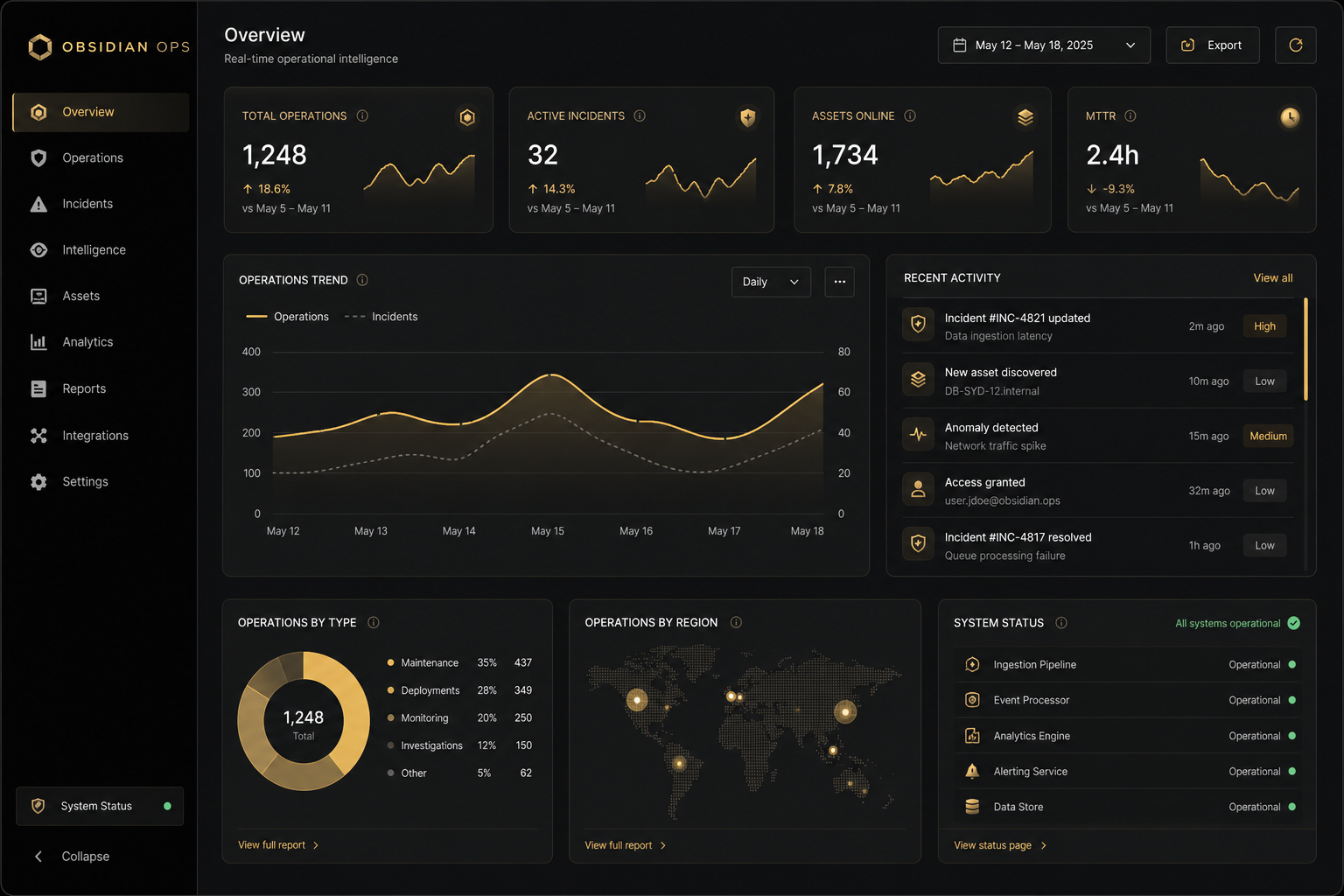The width and height of the screenshot is (1344, 896).
Task: Click the Operations by Region info icon
Action: click(x=736, y=623)
